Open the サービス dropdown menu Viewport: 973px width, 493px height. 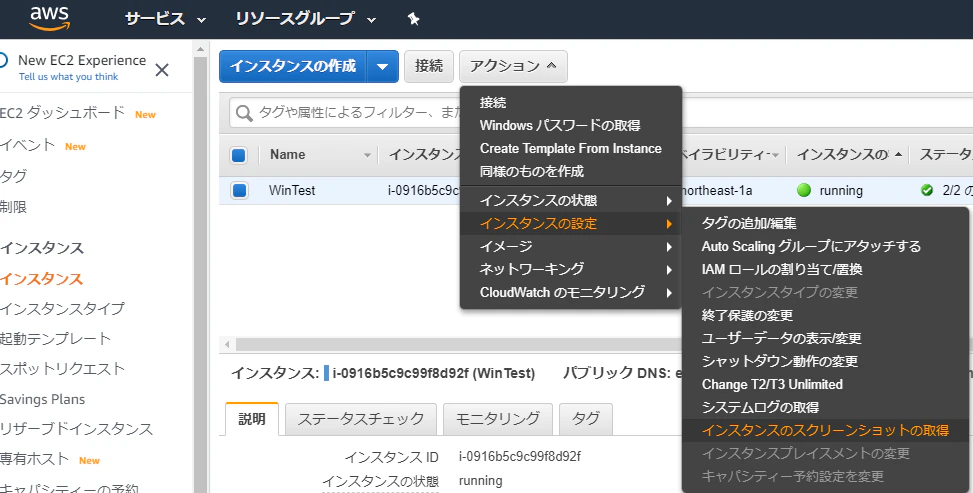(165, 19)
